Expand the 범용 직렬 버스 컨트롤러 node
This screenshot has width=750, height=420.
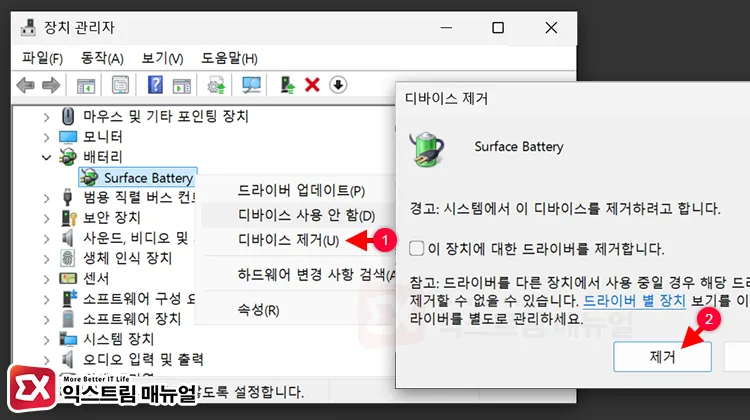coord(46,198)
